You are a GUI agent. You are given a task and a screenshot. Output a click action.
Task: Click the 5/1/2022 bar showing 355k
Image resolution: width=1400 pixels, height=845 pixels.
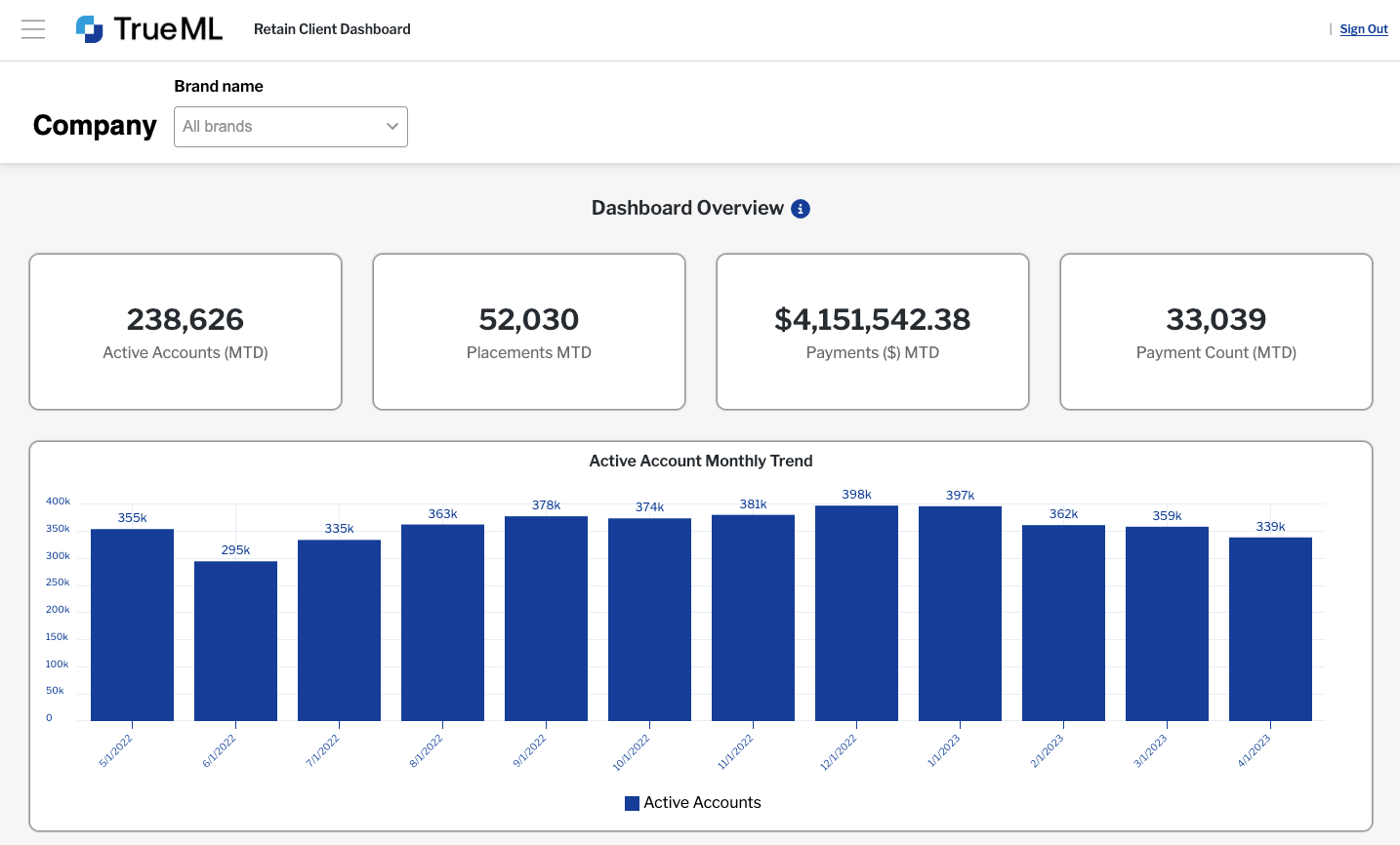[132, 624]
